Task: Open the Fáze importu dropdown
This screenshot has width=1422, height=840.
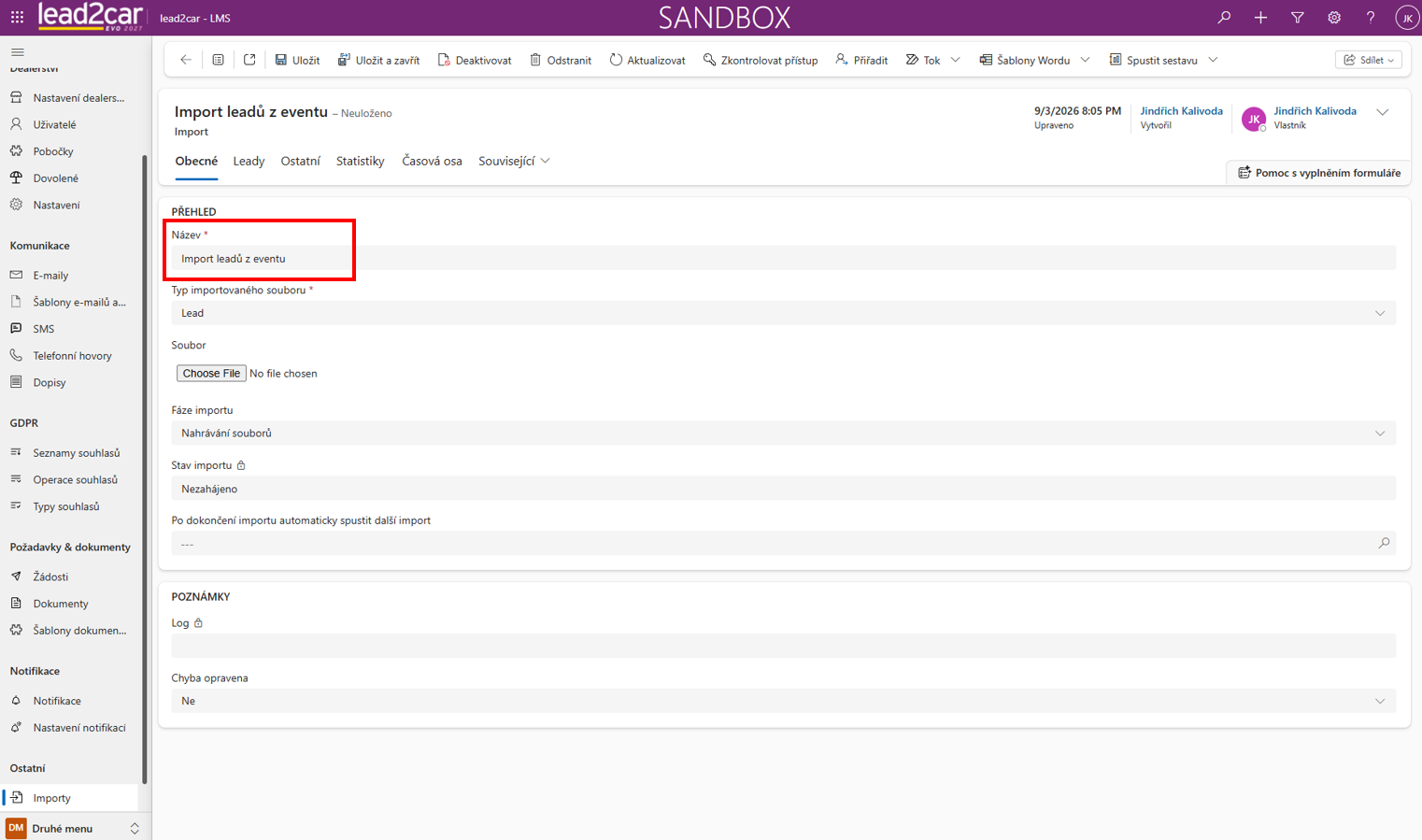Action: click(x=784, y=434)
